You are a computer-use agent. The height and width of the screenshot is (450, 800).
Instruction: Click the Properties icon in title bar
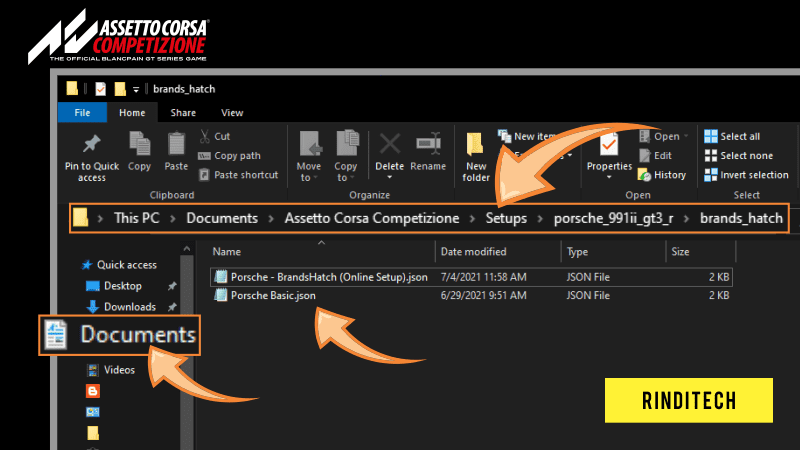[101, 89]
